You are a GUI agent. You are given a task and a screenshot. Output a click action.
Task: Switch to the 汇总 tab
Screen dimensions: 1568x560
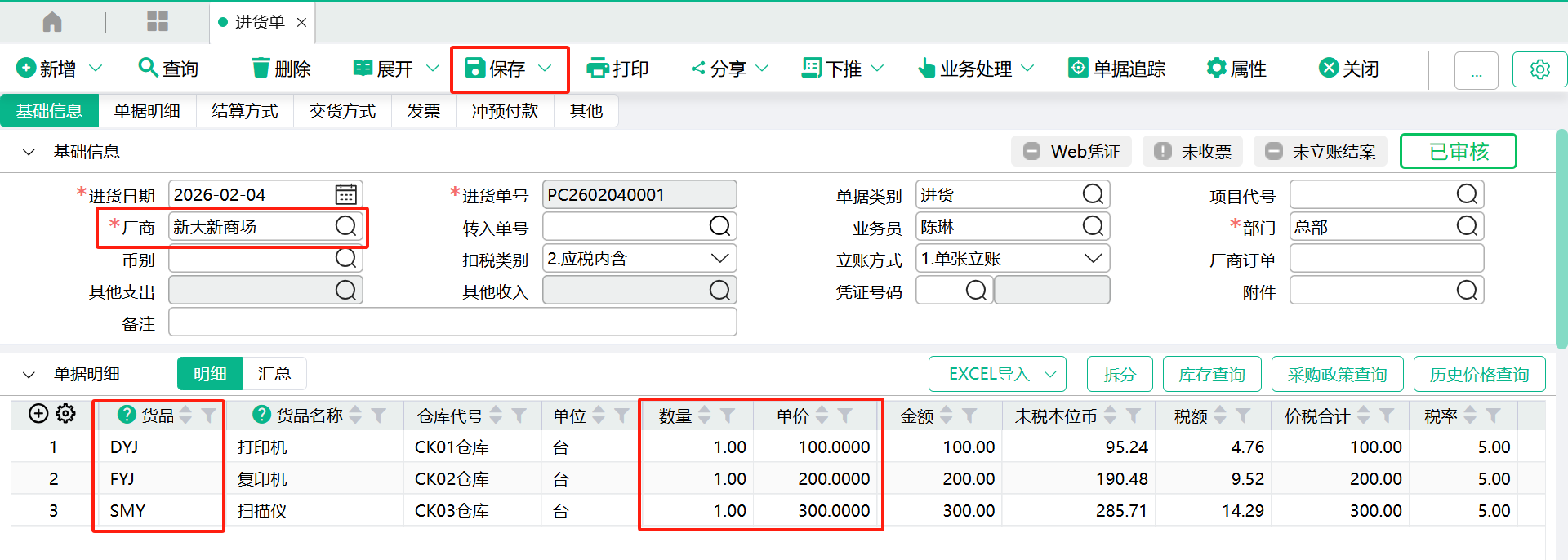(x=274, y=374)
